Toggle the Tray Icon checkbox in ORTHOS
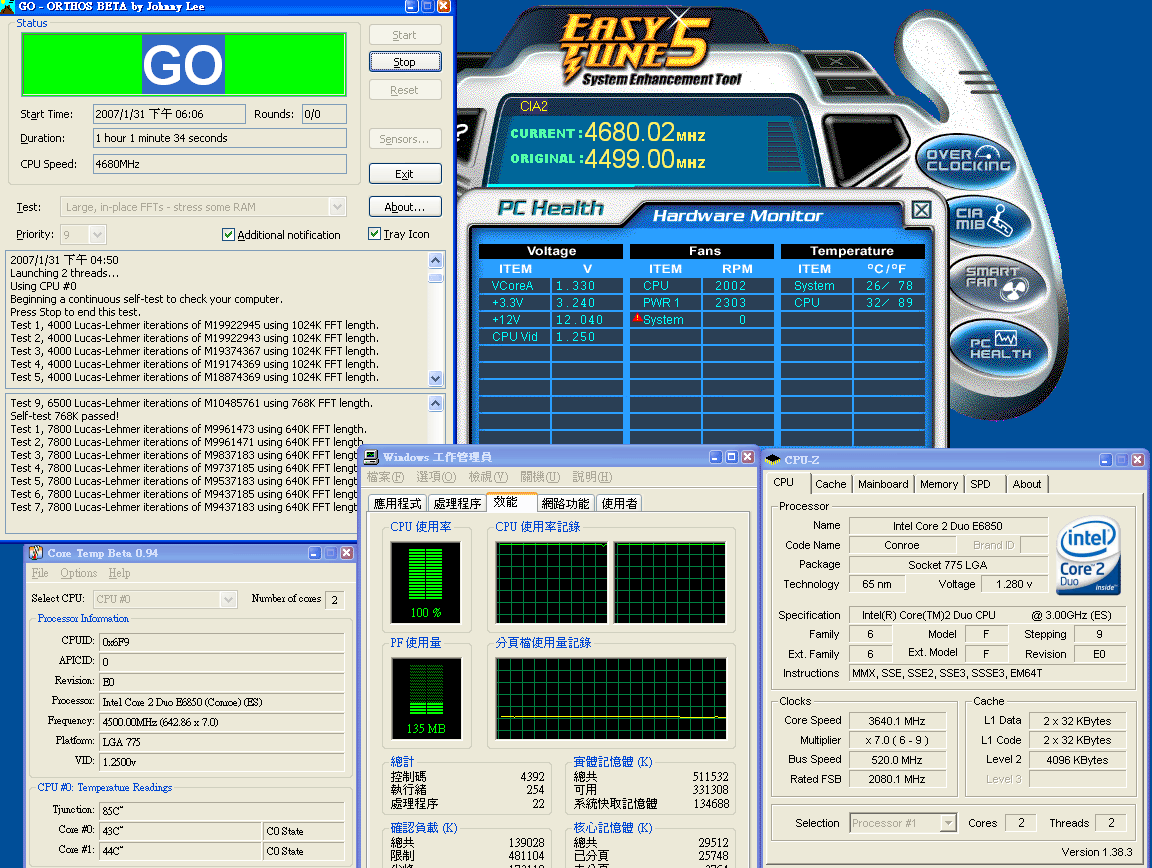This screenshot has width=1152, height=868. 375,234
